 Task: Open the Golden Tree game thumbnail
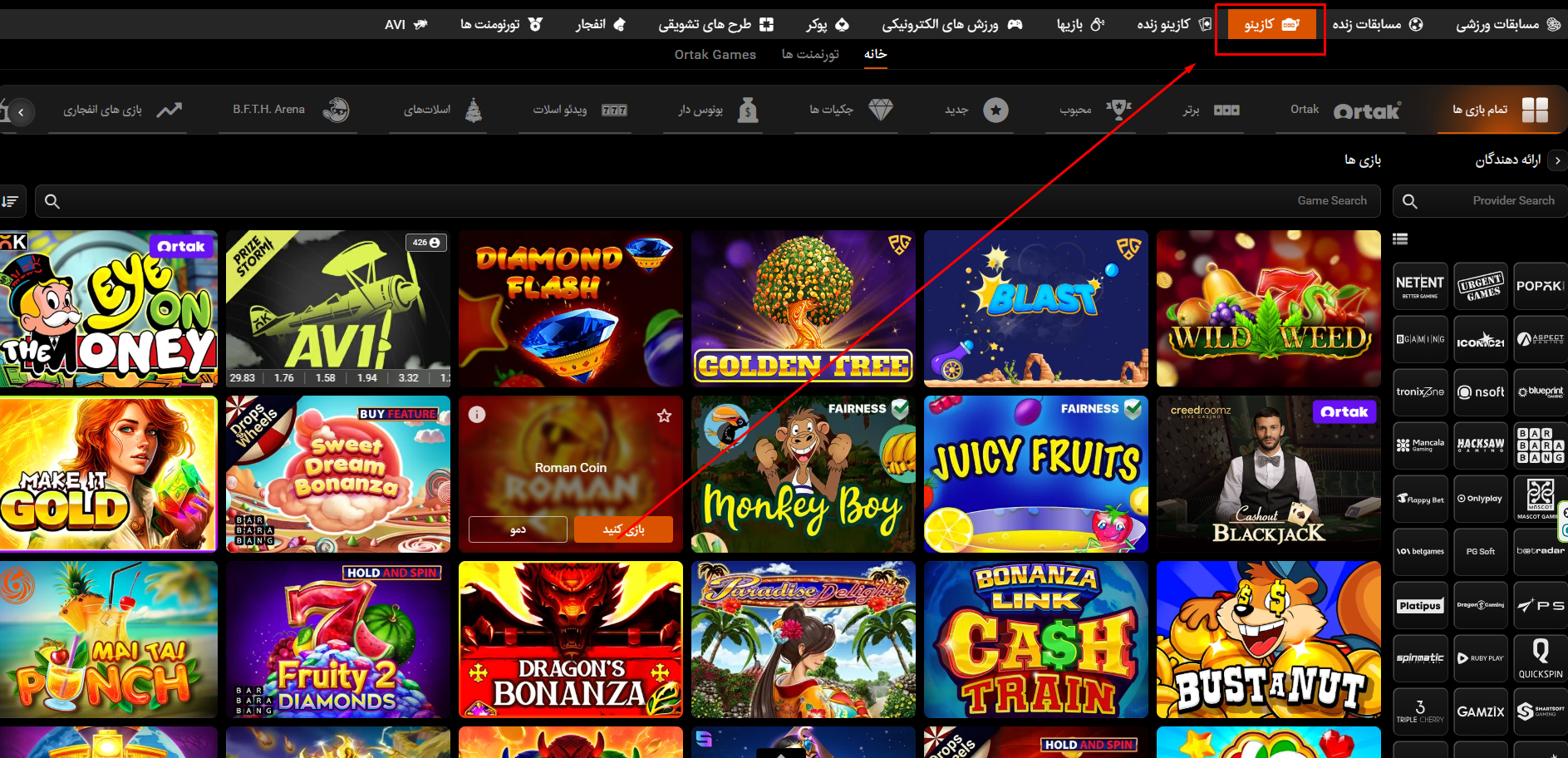[804, 308]
